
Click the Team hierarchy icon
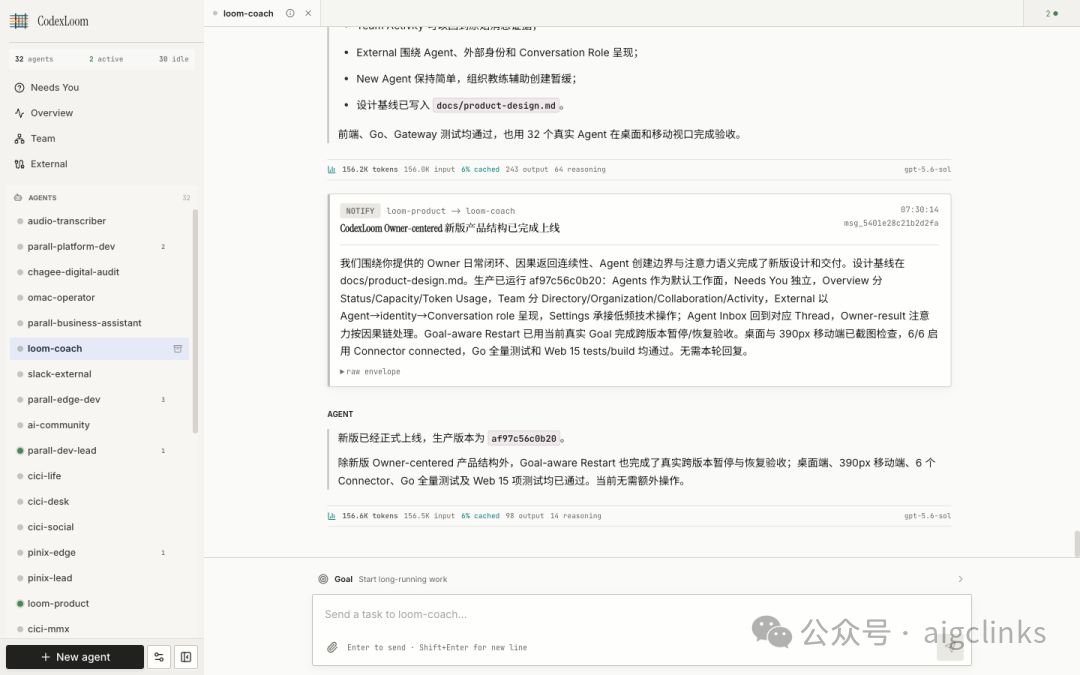[x=19, y=138]
